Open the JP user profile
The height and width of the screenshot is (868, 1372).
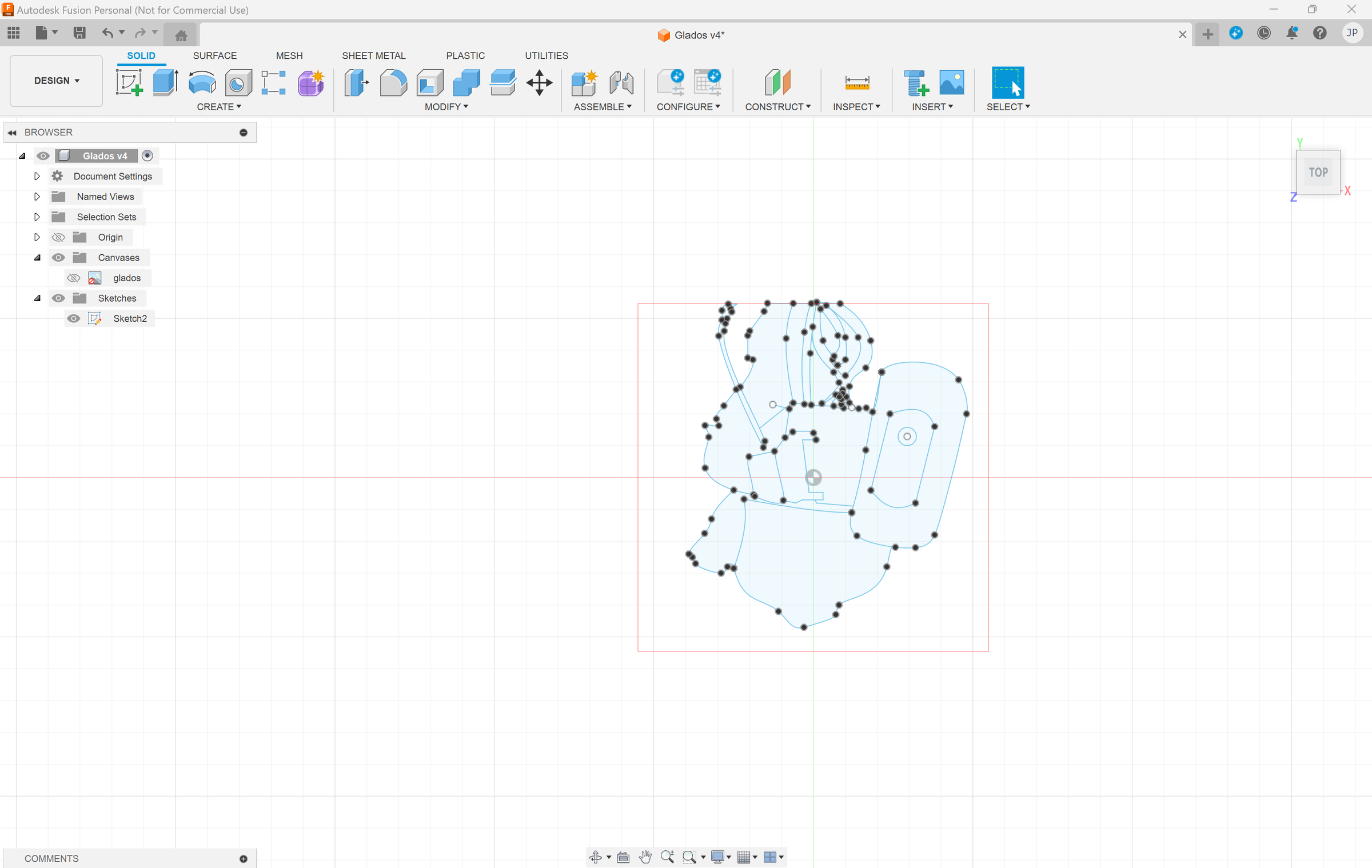point(1352,33)
